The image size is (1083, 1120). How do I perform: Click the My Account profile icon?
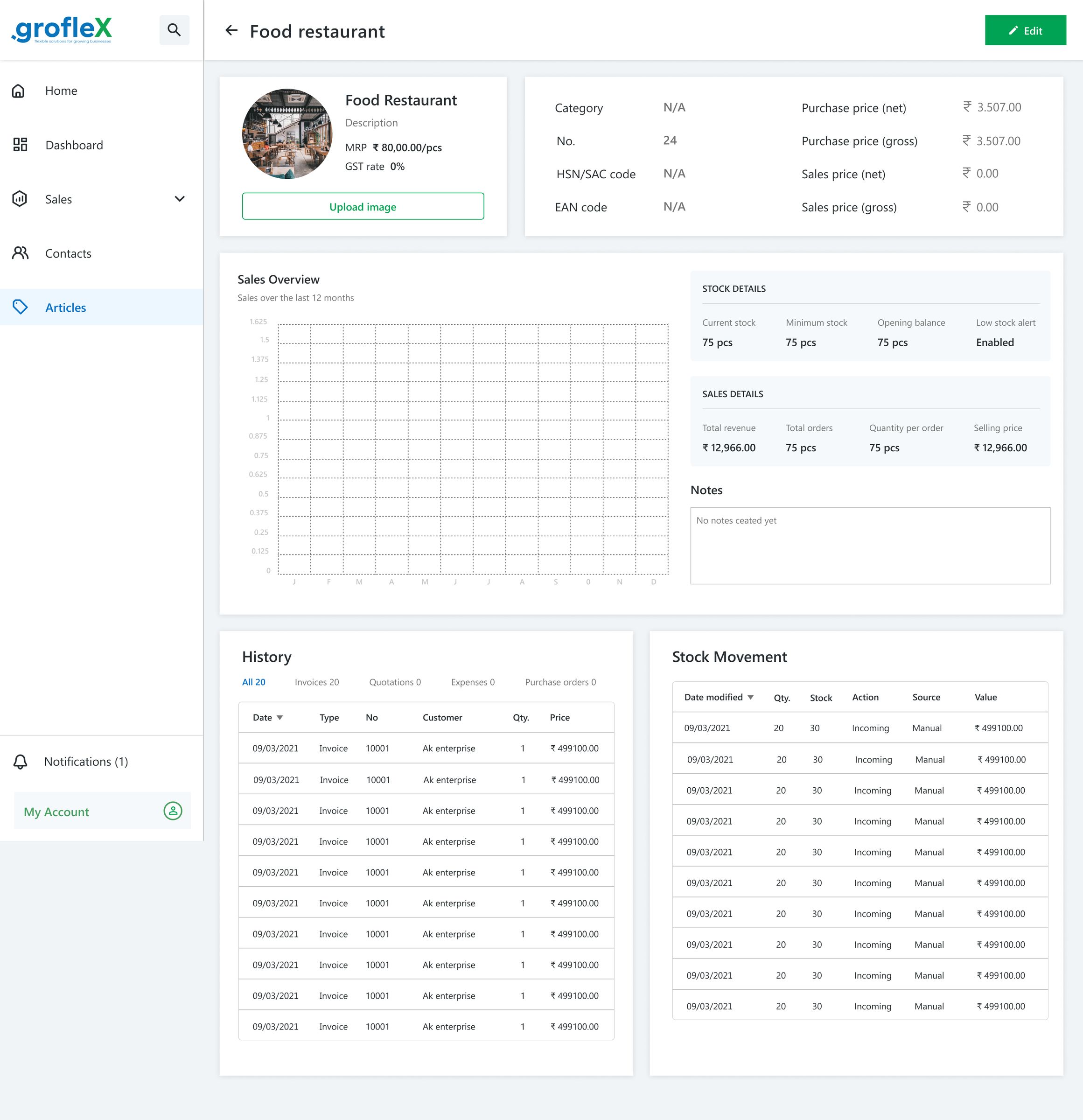click(x=173, y=811)
